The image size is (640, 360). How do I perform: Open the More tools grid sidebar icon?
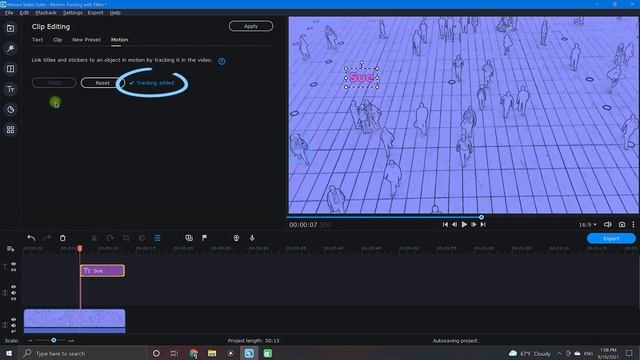11,130
